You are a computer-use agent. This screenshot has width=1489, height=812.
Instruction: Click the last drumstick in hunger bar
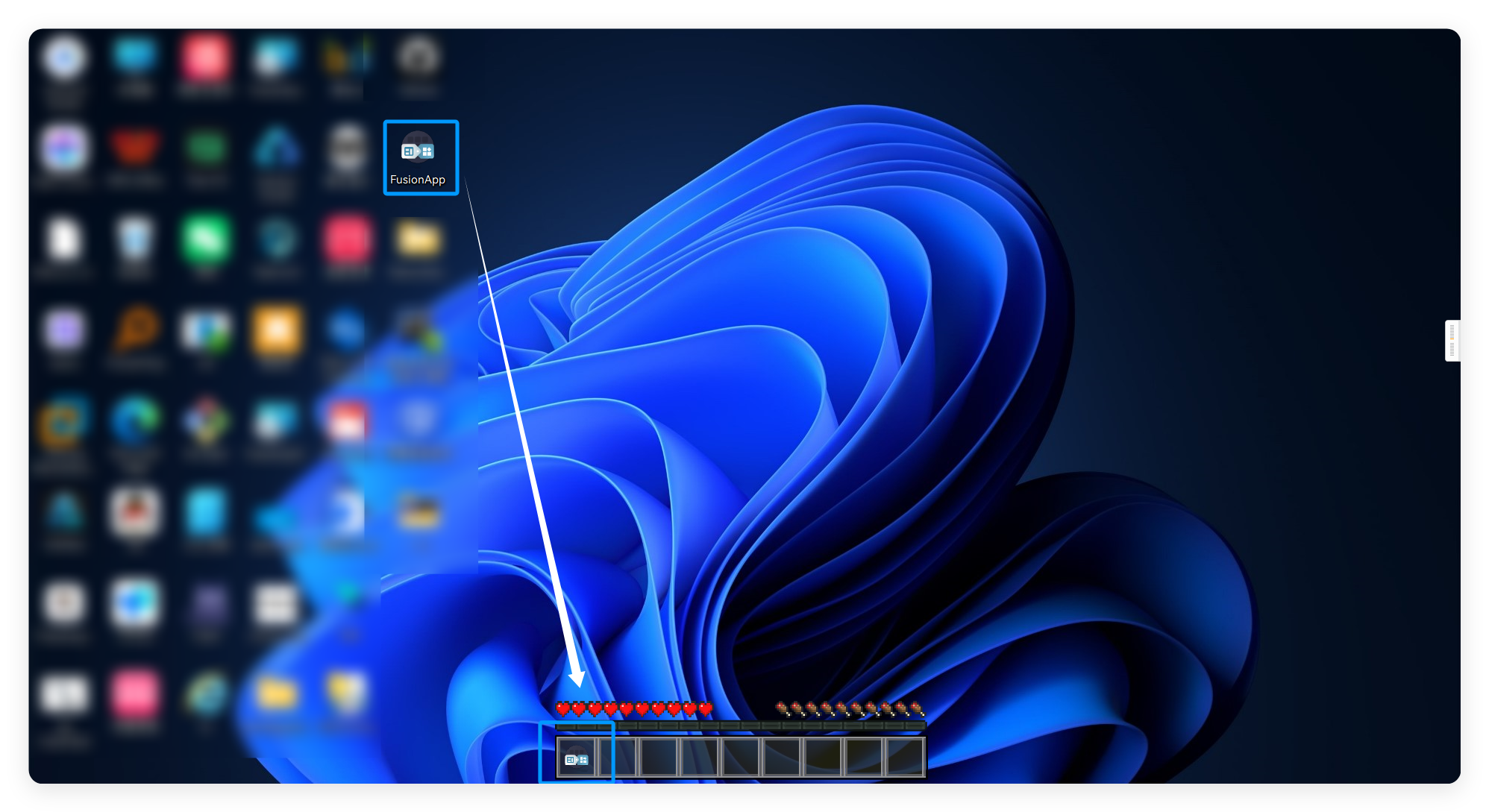click(917, 708)
